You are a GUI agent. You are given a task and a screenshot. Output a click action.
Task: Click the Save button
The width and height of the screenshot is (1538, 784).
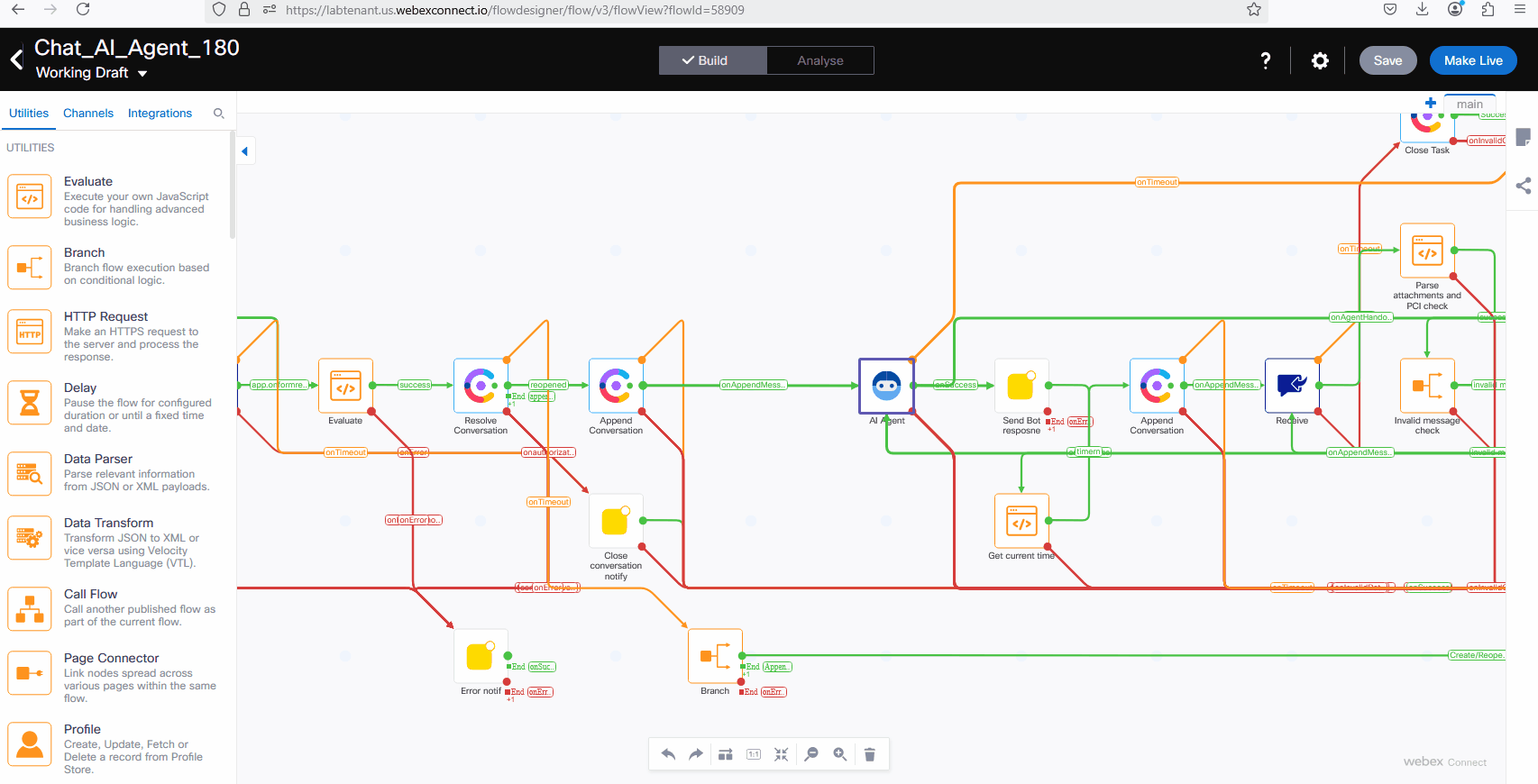pyautogui.click(x=1387, y=60)
